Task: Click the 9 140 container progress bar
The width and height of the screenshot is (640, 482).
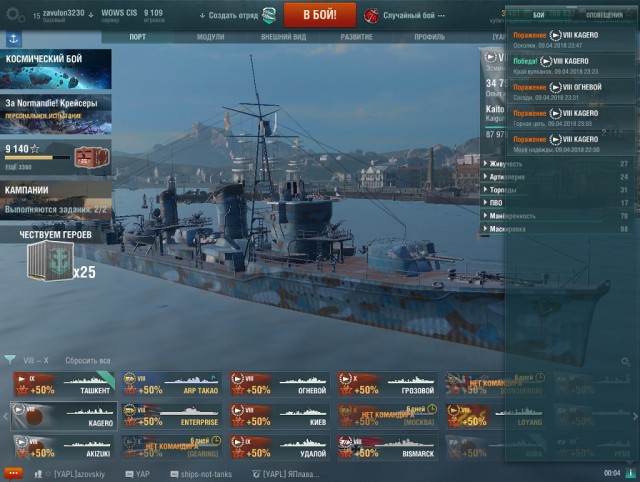Action: click(x=37, y=158)
